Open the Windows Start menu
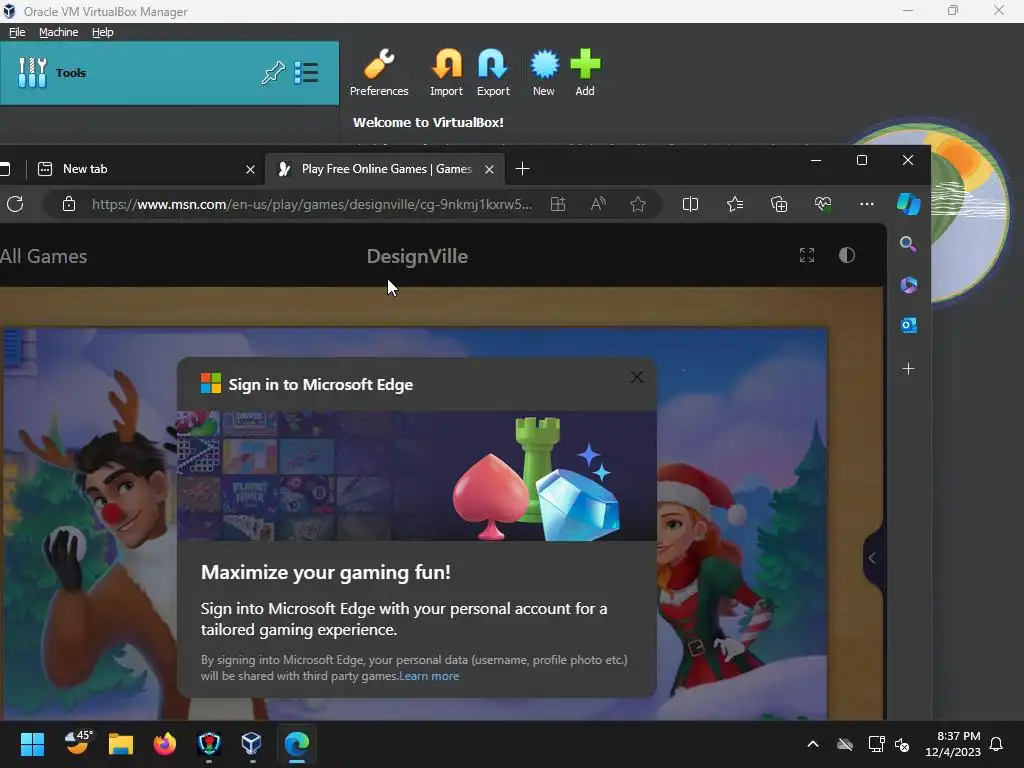Screen dimensions: 1024x768 [x=32, y=744]
